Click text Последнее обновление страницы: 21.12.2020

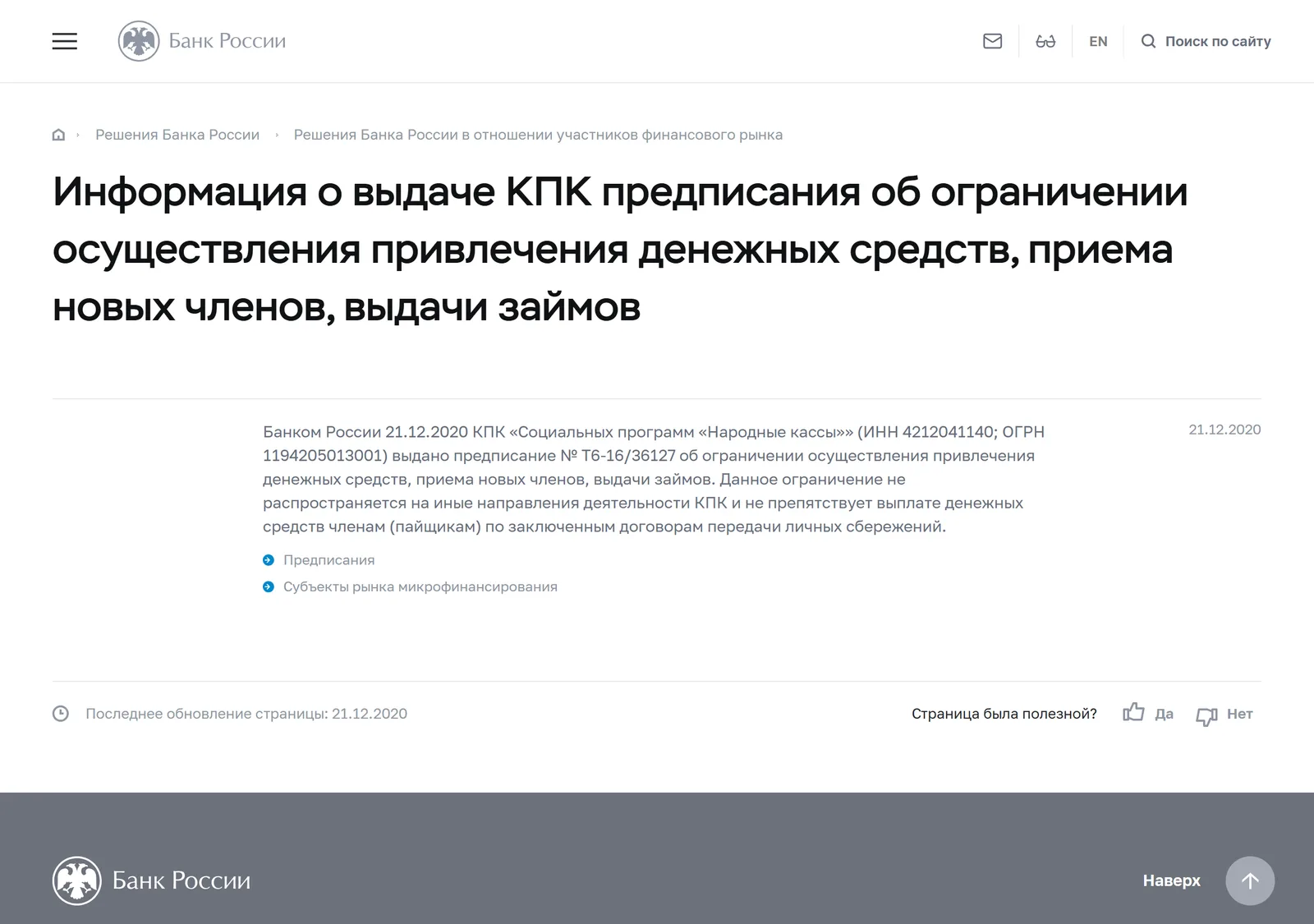click(x=246, y=714)
